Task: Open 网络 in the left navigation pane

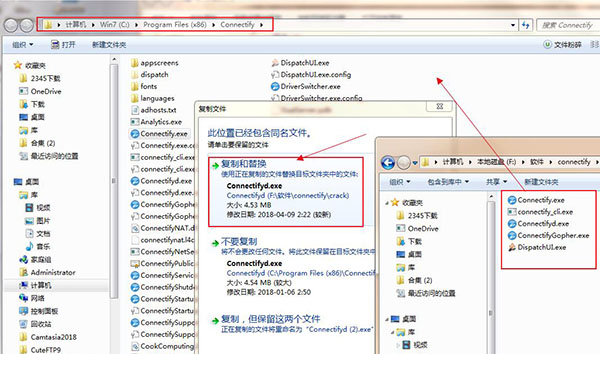Action: pos(32,298)
